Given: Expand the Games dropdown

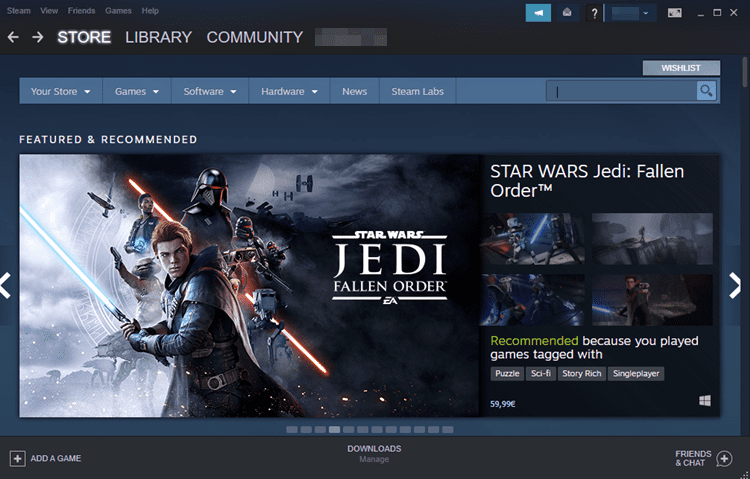Looking at the screenshot, I should (137, 91).
